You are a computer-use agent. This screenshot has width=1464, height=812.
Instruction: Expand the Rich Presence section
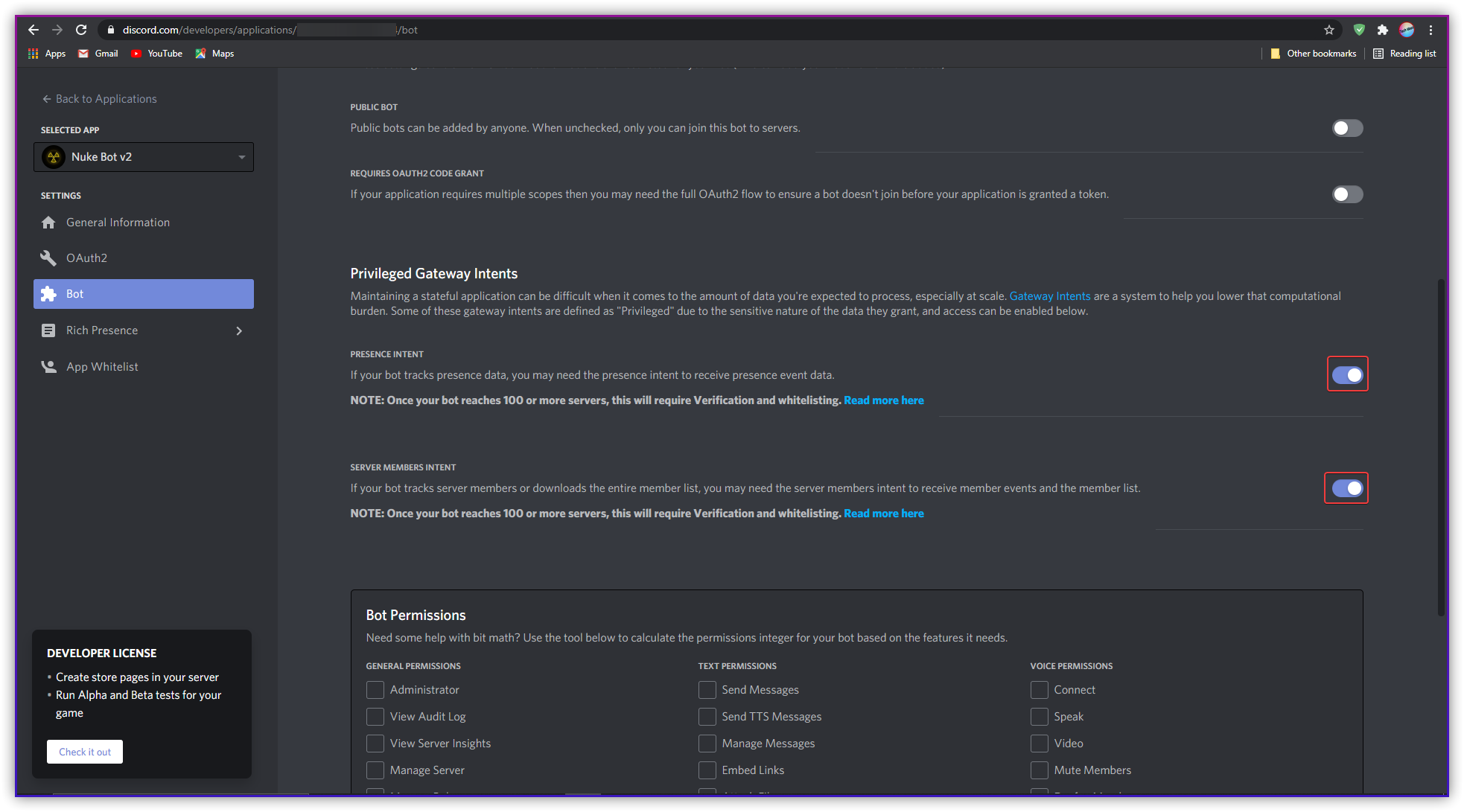click(x=239, y=330)
